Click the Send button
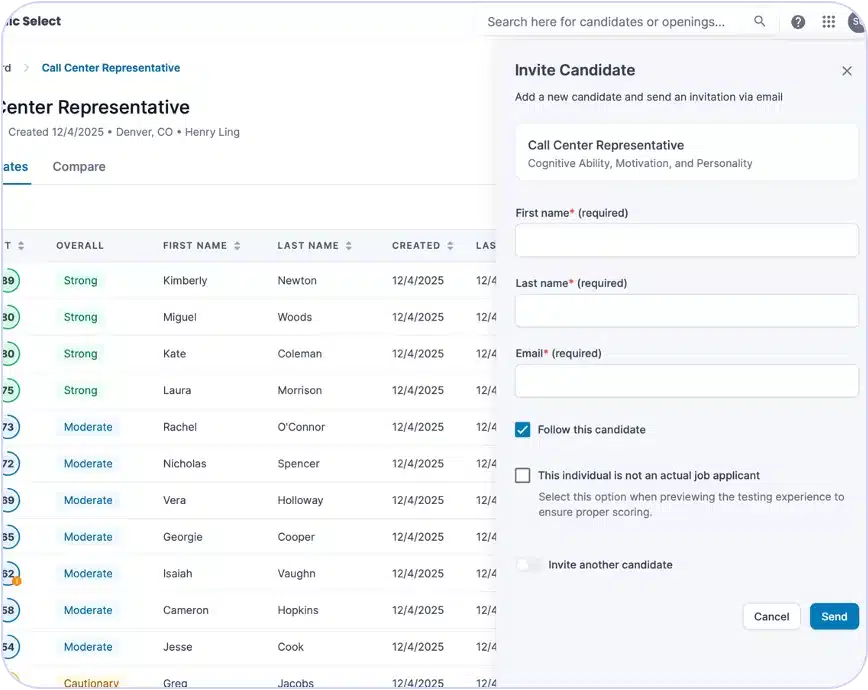The width and height of the screenshot is (868, 690). (x=834, y=616)
